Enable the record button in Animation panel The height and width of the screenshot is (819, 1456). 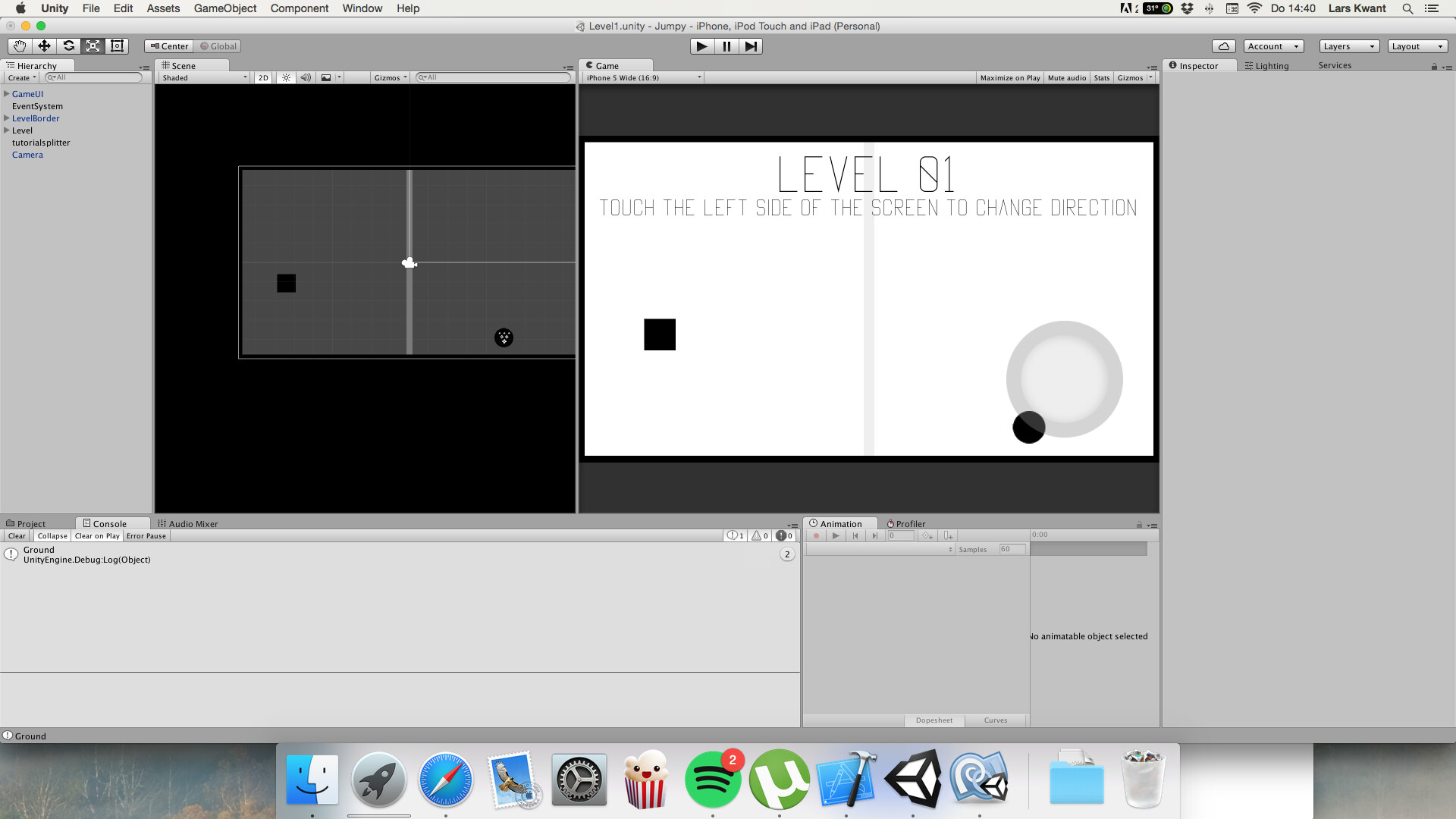(x=816, y=535)
